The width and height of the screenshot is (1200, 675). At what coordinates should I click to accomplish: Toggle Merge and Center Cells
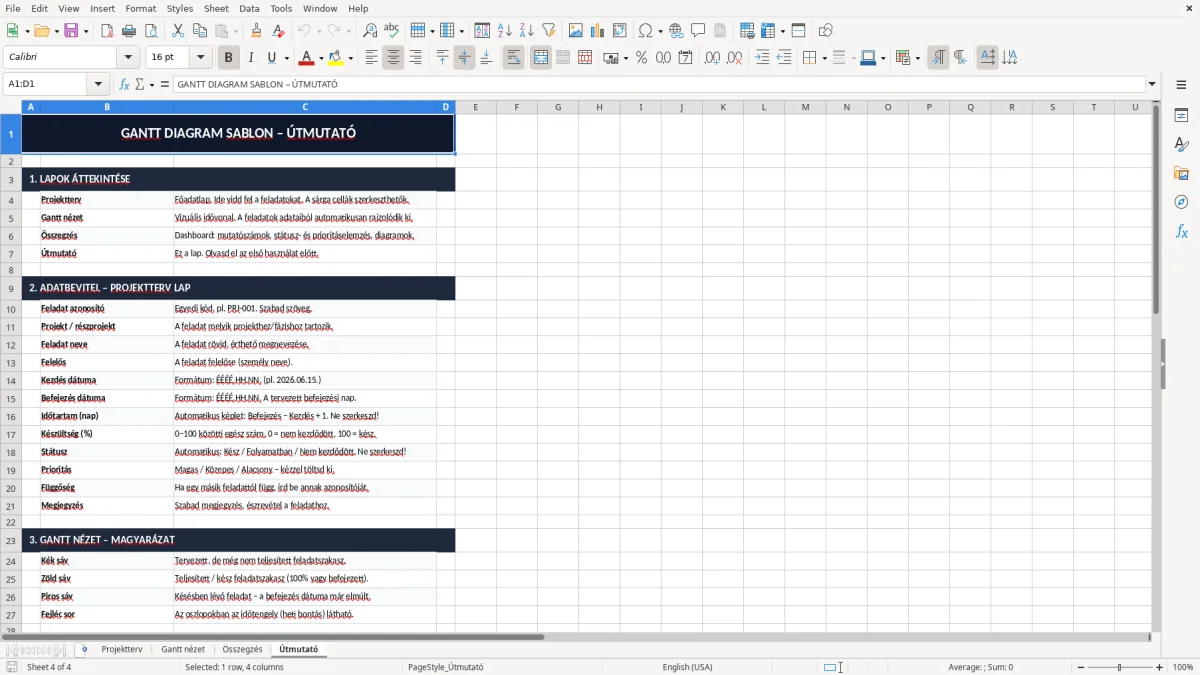(540, 58)
